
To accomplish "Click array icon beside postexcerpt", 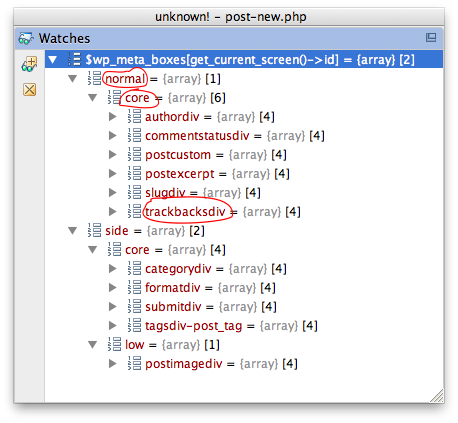I will (x=134, y=173).
